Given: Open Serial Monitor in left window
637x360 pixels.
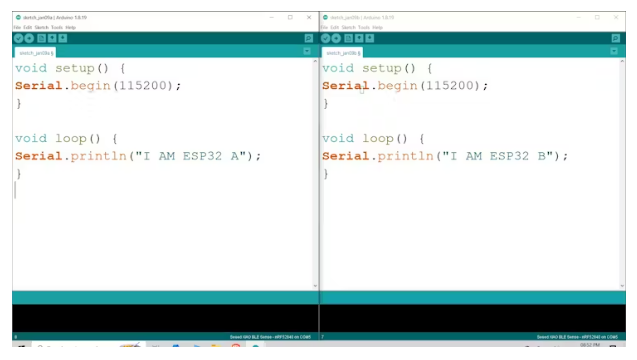Looking at the screenshot, I should point(309,39).
